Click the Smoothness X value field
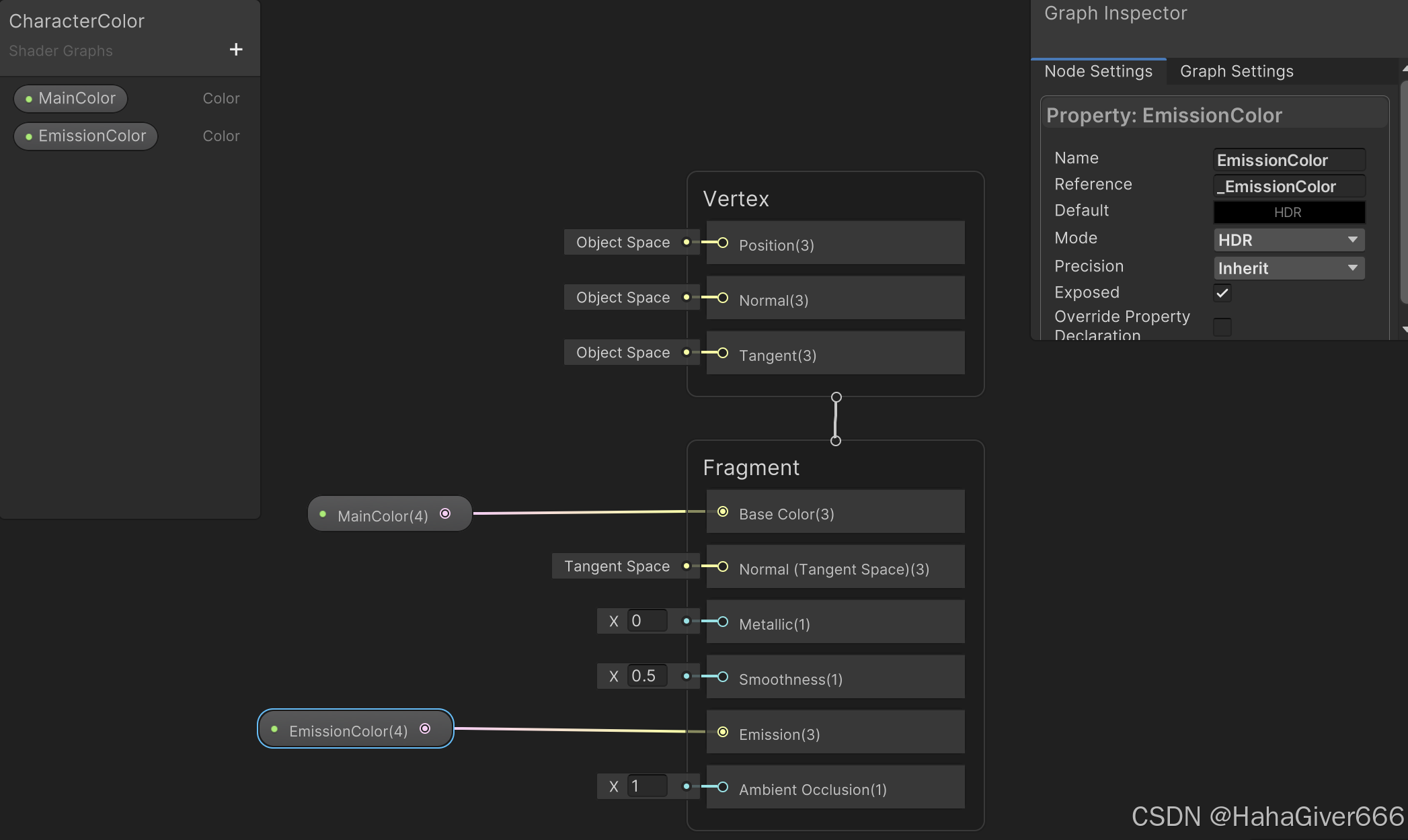1408x840 pixels. click(x=647, y=676)
